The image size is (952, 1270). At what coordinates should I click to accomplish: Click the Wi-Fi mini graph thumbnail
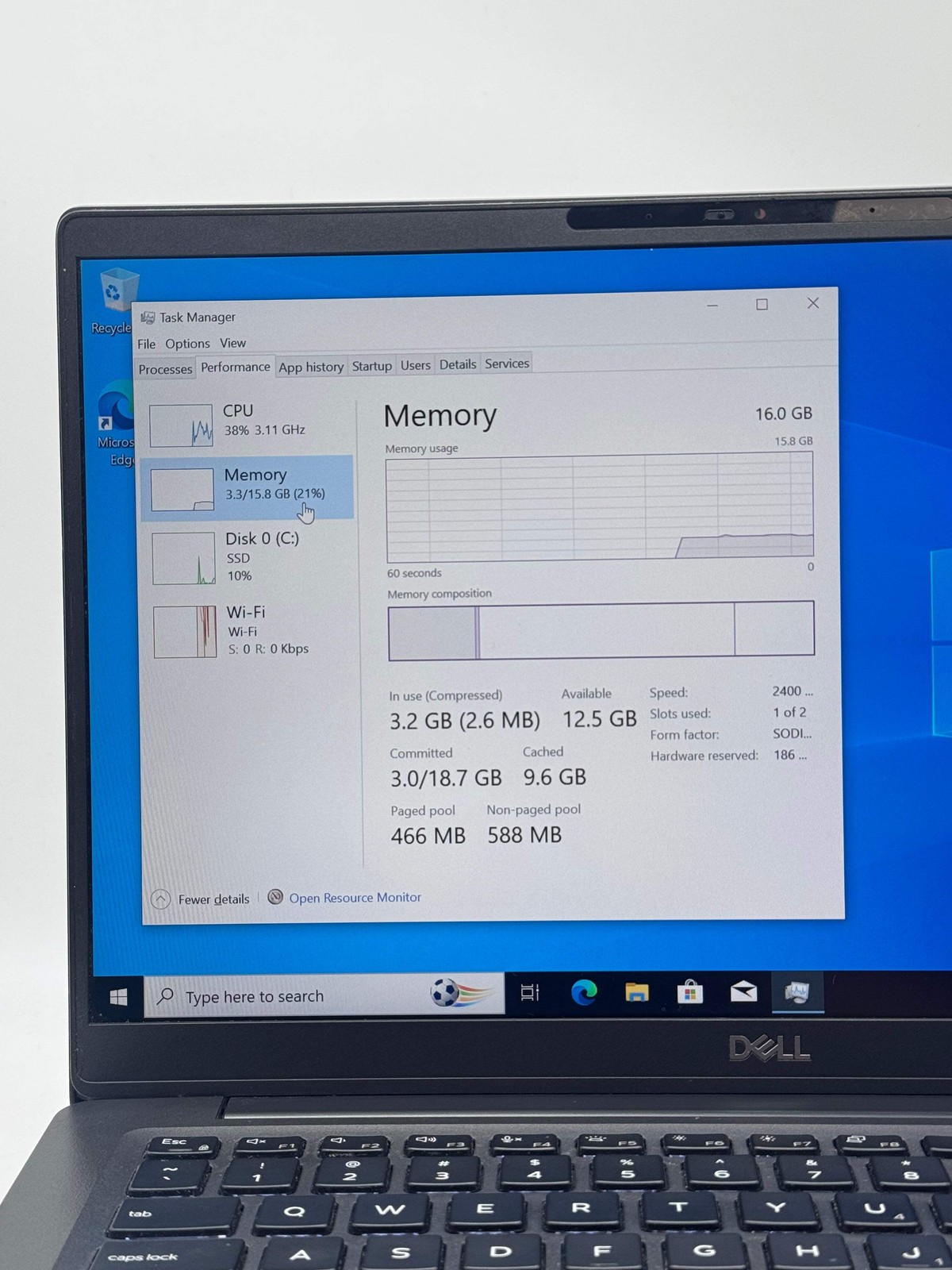click(185, 632)
